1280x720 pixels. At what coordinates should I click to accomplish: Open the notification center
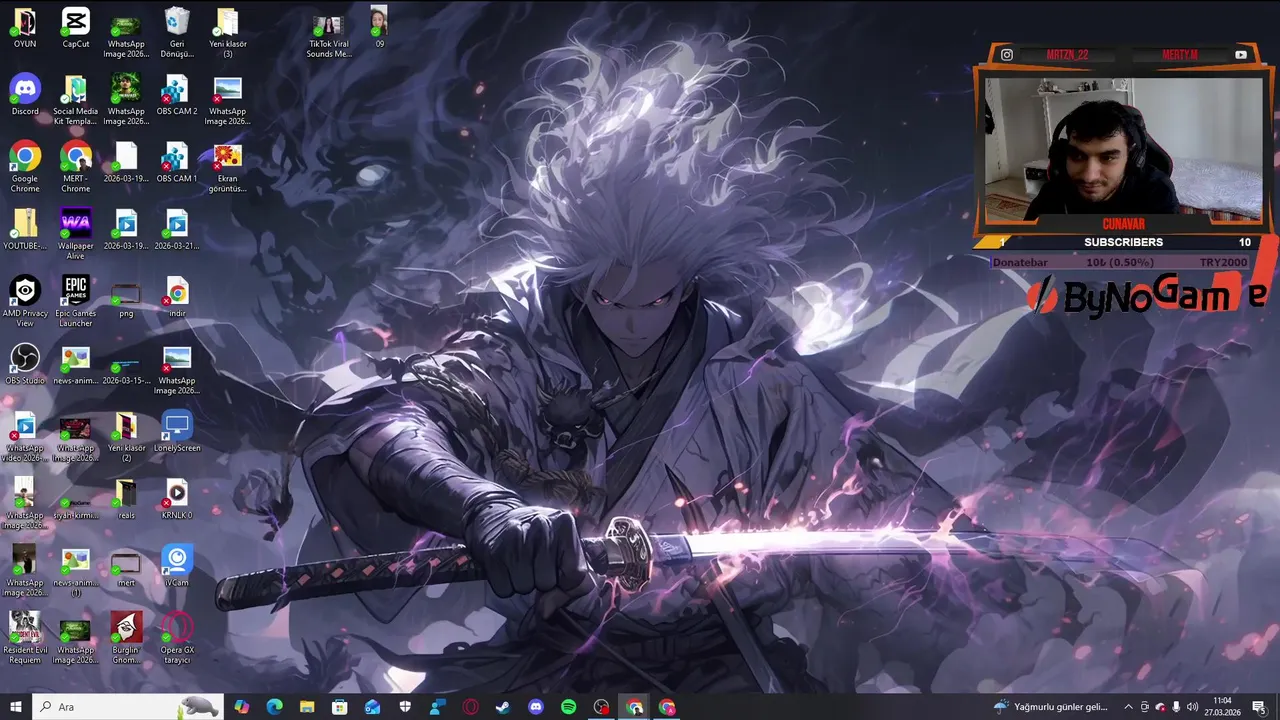[x=1258, y=707]
